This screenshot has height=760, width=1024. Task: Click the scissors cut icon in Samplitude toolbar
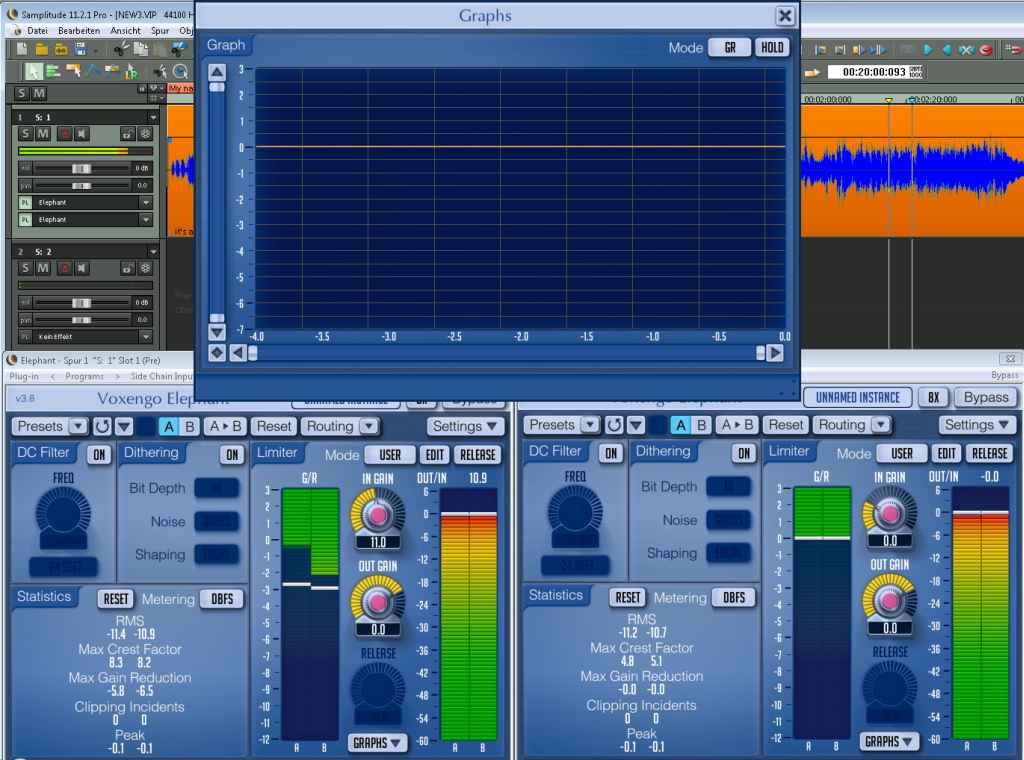click(x=121, y=49)
